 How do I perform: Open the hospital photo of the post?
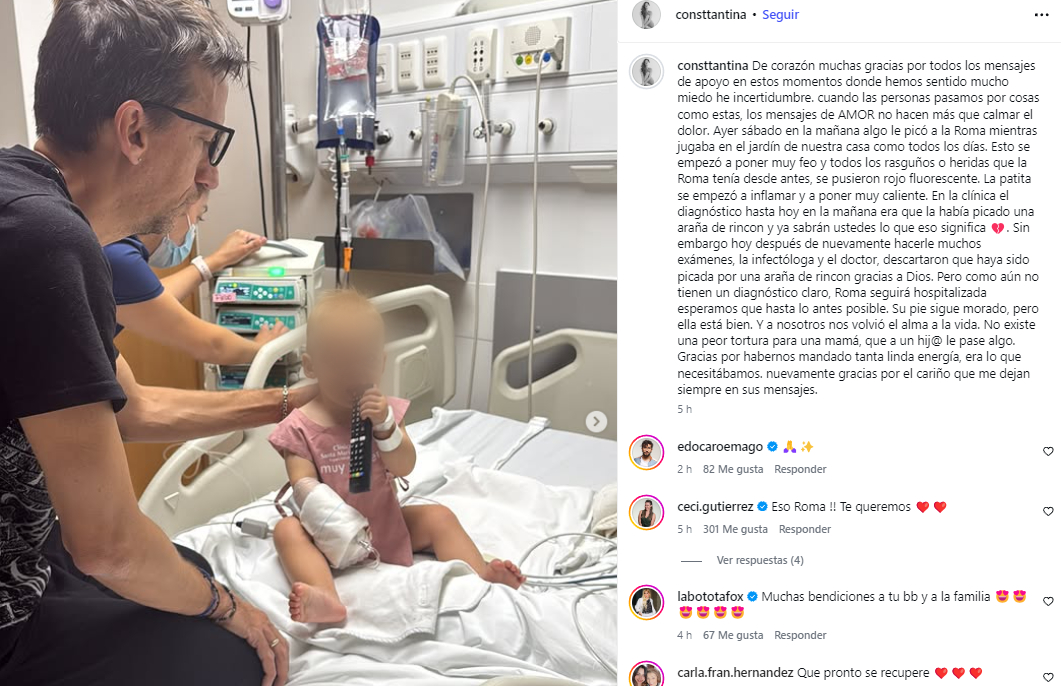tap(309, 343)
